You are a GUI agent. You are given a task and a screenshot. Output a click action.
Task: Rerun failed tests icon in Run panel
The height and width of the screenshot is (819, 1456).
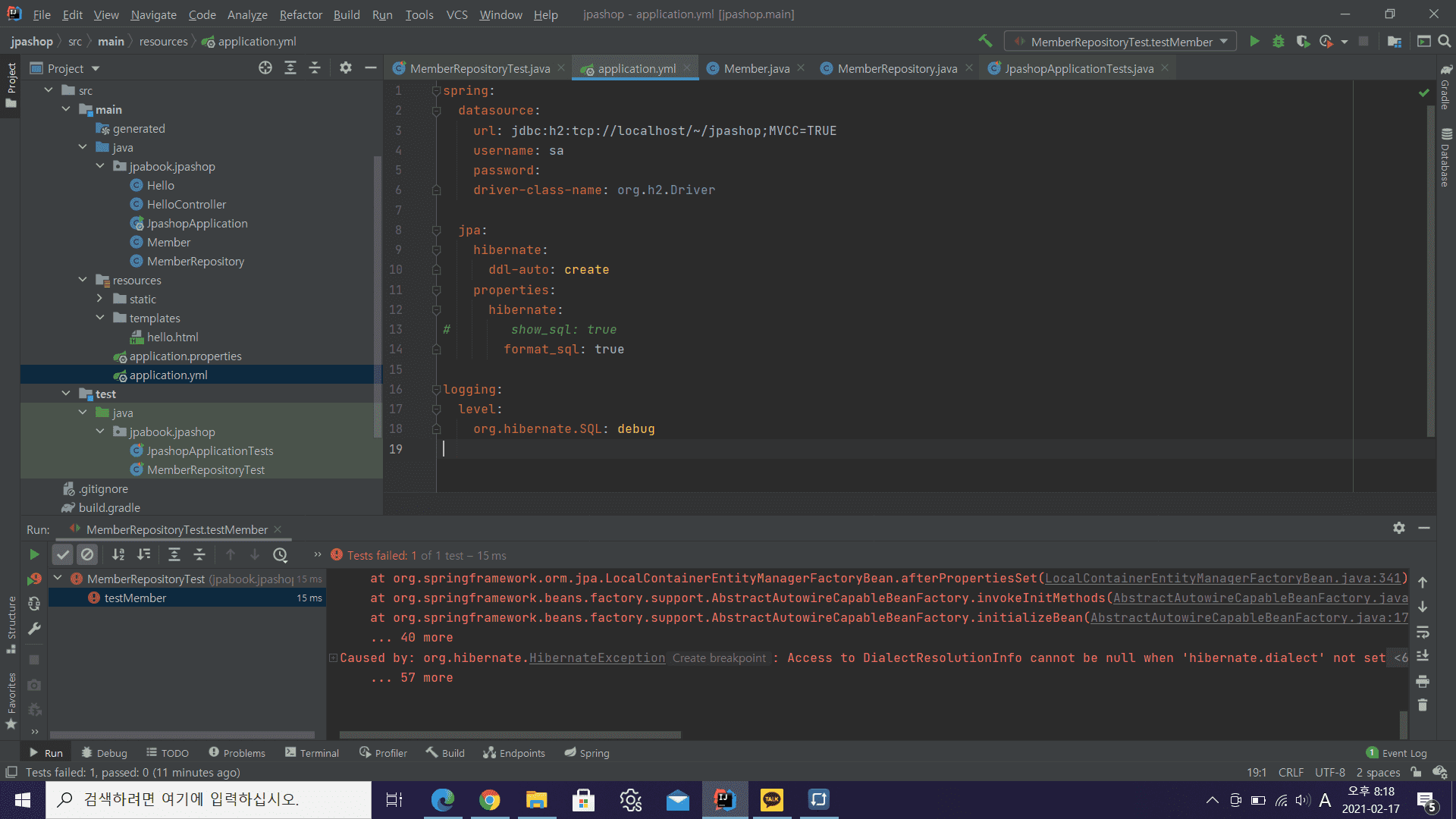pyautogui.click(x=34, y=579)
